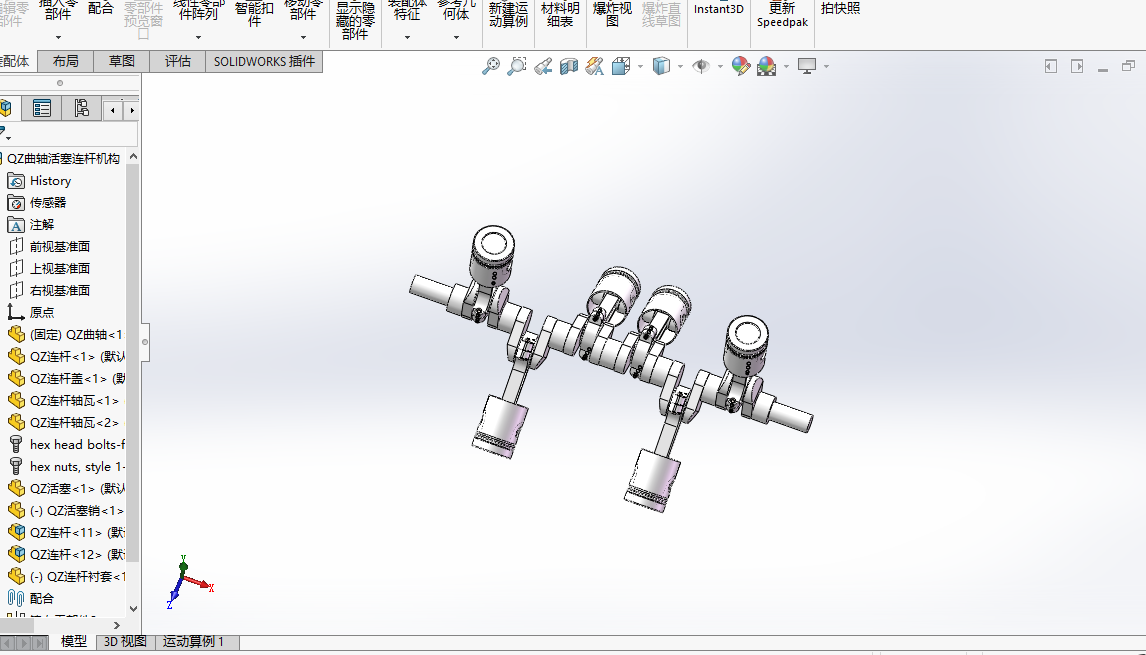Switch to the 评估 tab
The width and height of the screenshot is (1146, 655).
178,61
